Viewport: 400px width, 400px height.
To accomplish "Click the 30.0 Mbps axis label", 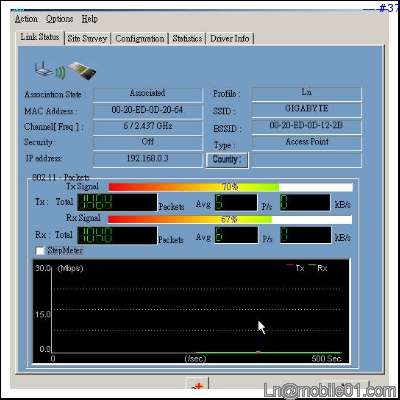I will point(43,268).
